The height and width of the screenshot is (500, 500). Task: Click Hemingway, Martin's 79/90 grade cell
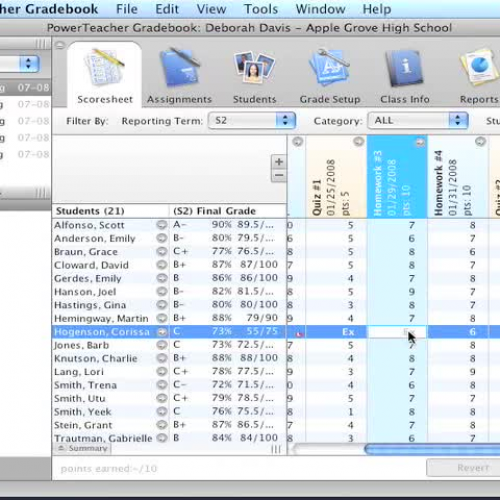pos(262,318)
